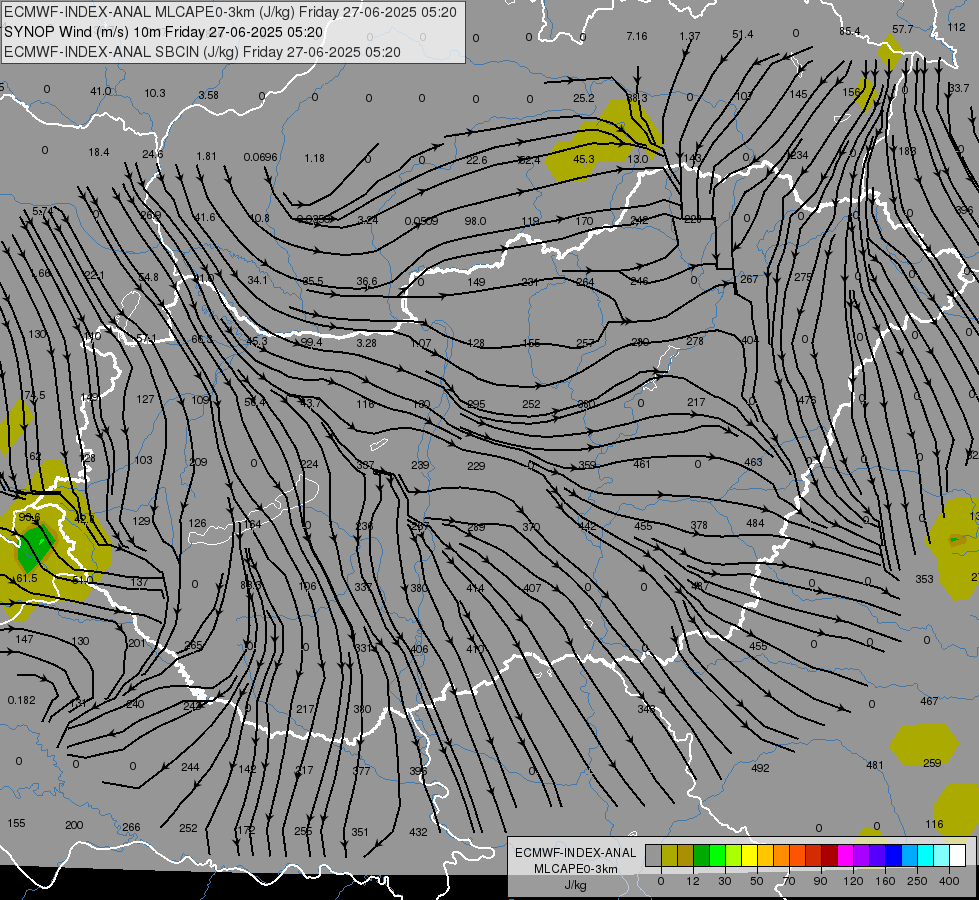Click the map value 34.1
The height and width of the screenshot is (900, 979).
(x=257, y=280)
